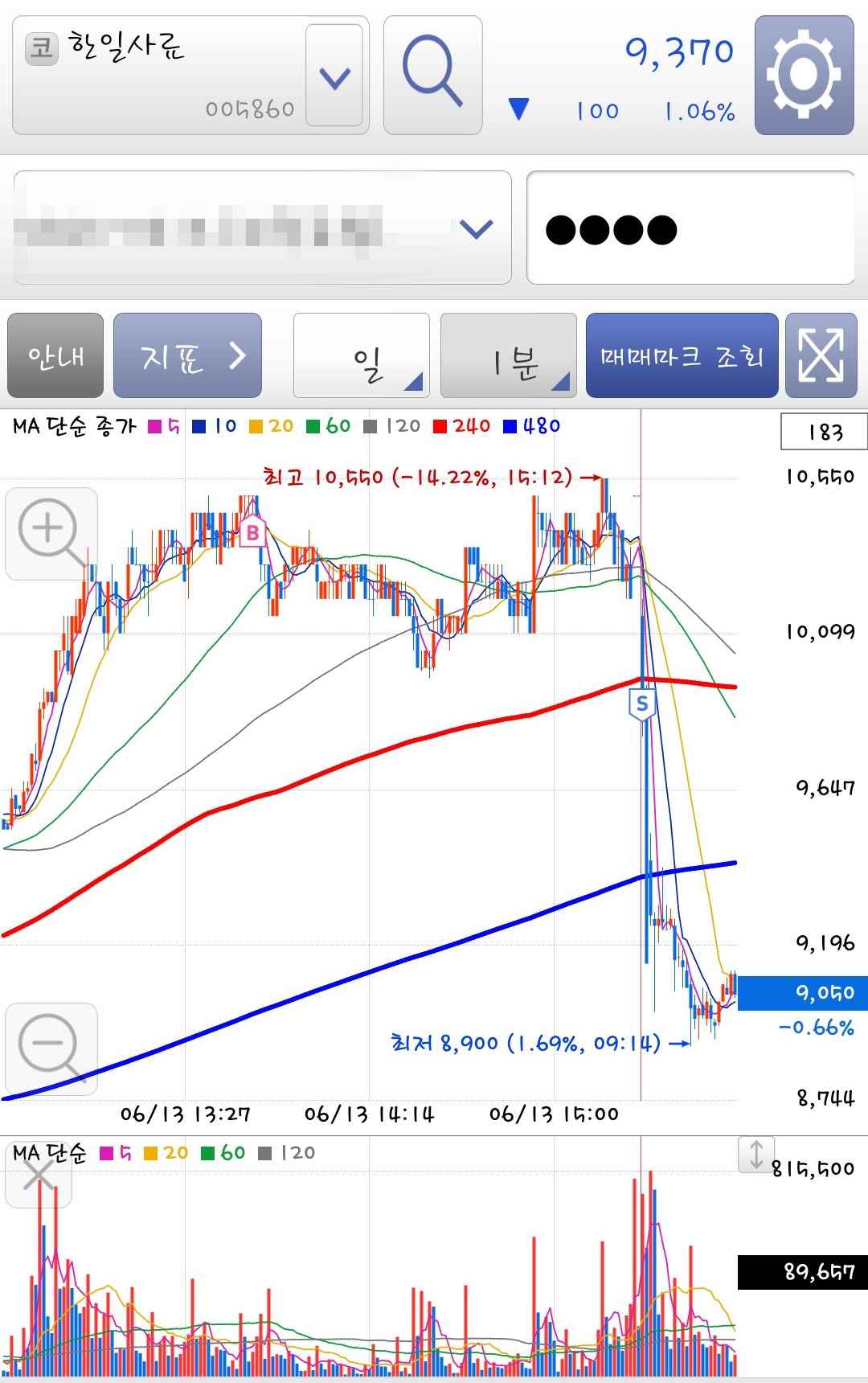Click volume panel MA 60 legend swatch
The width and height of the screenshot is (868, 1383).
coord(207,1154)
